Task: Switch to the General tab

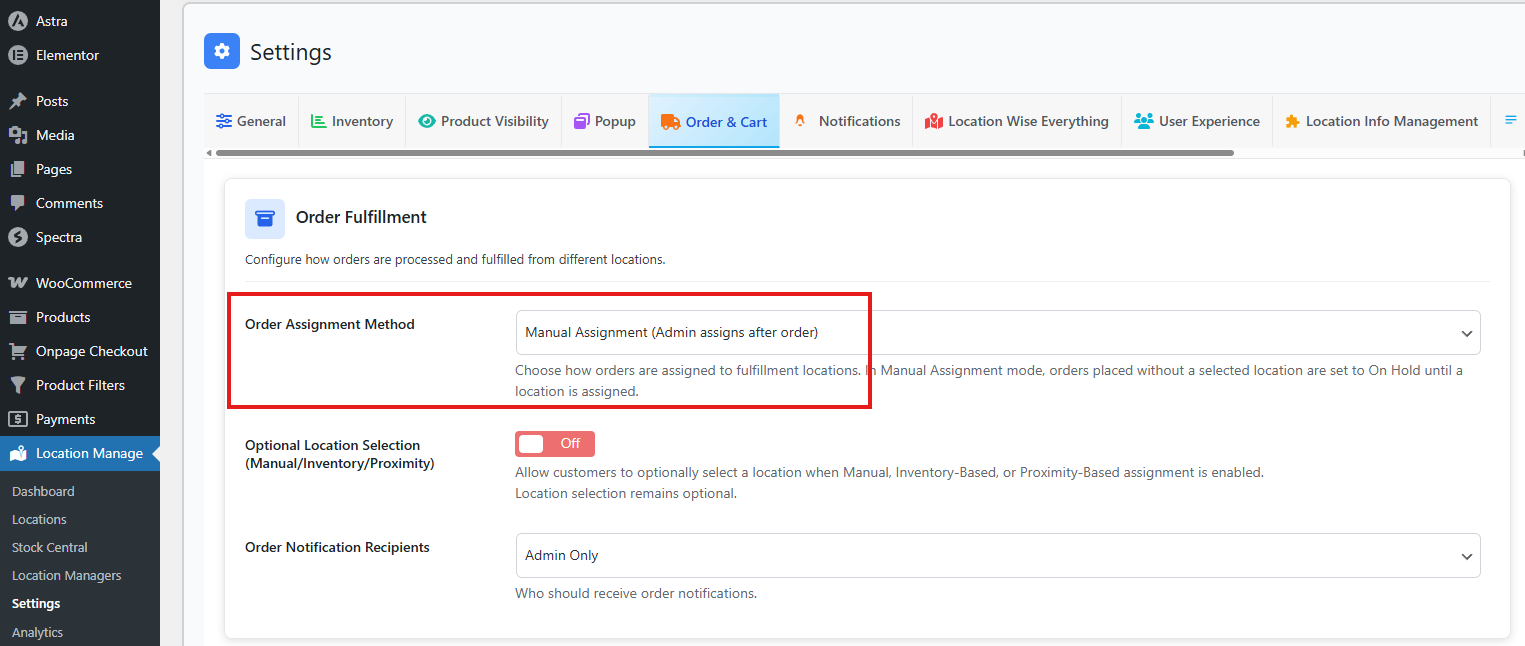Action: coord(251,121)
